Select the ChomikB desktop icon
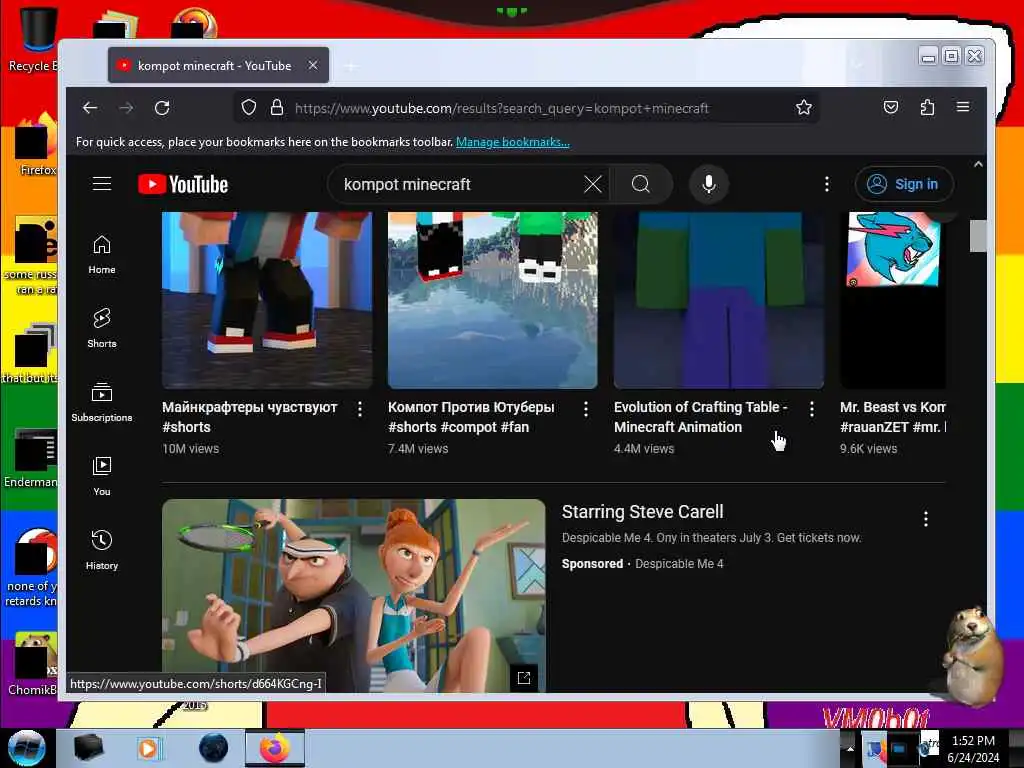The image size is (1024, 768). point(33,663)
